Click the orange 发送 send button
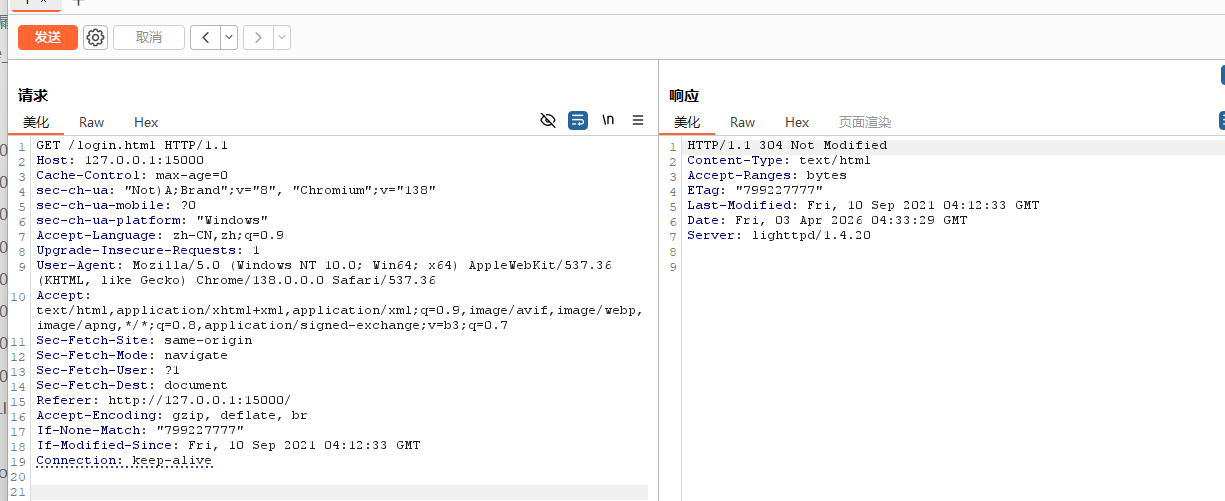 pos(47,38)
